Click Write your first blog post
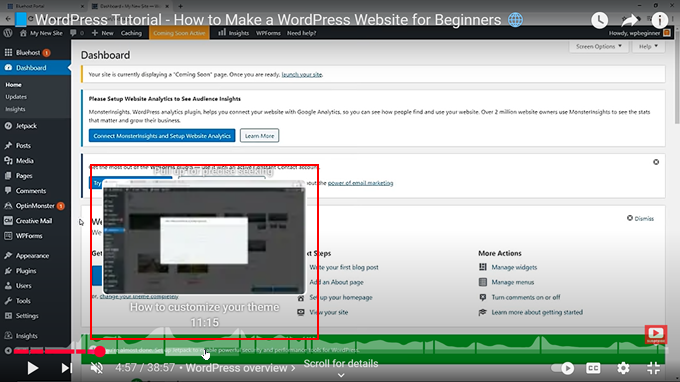The image size is (680, 382). 344,267
